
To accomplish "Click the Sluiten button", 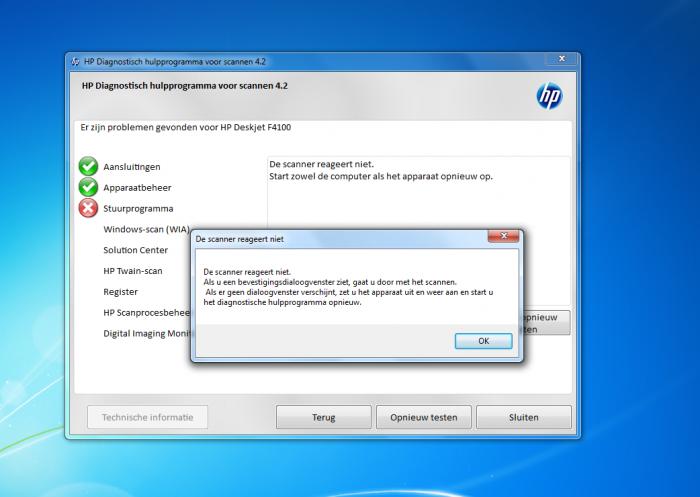I will (524, 417).
